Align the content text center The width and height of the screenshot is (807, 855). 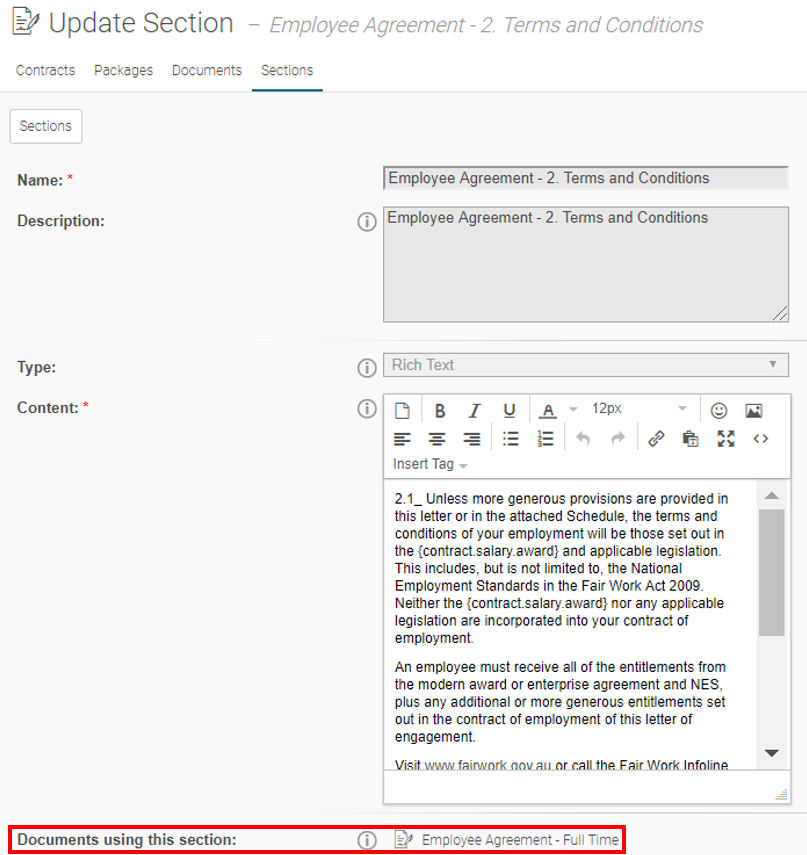pos(437,438)
